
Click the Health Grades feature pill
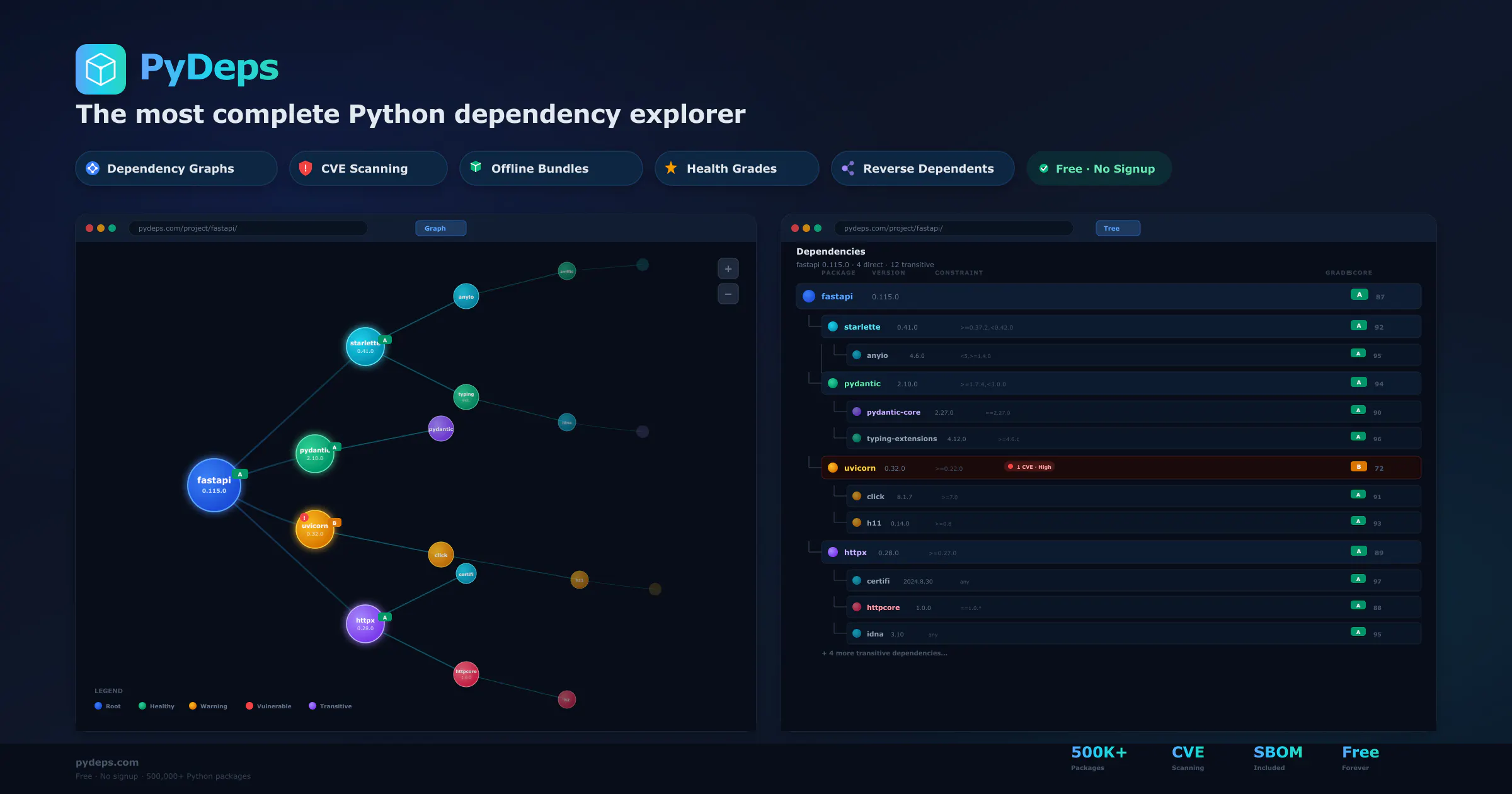[737, 168]
